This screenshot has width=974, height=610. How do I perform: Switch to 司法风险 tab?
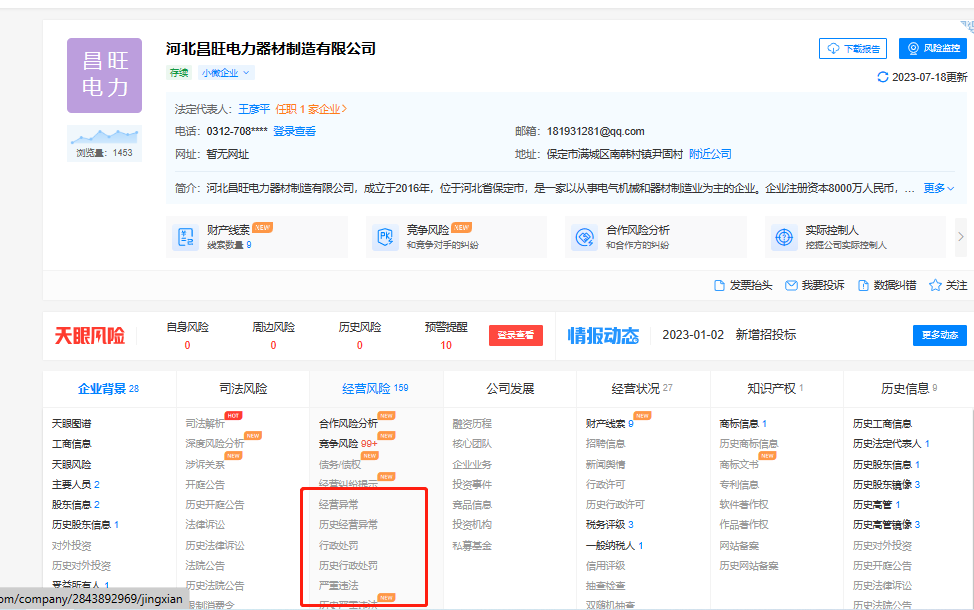click(243, 389)
